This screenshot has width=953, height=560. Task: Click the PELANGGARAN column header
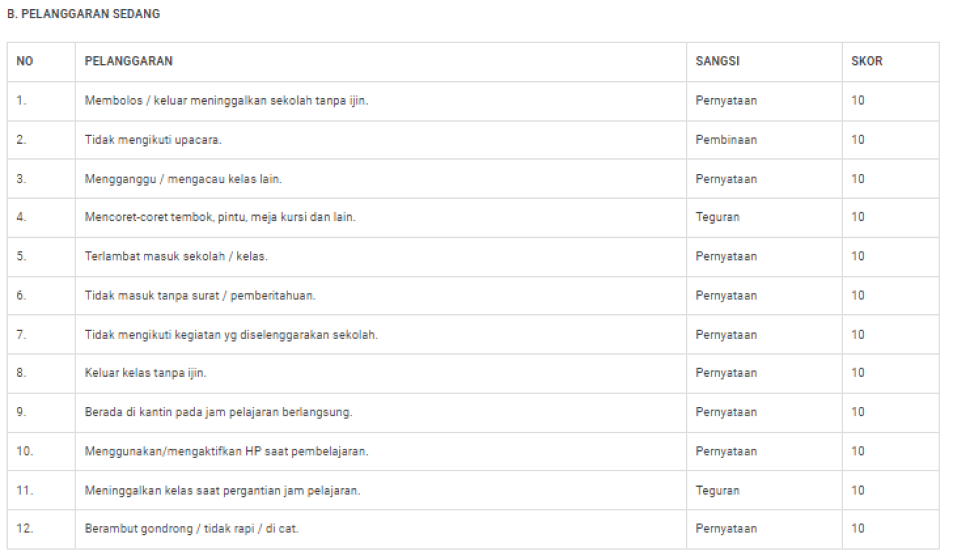128,61
